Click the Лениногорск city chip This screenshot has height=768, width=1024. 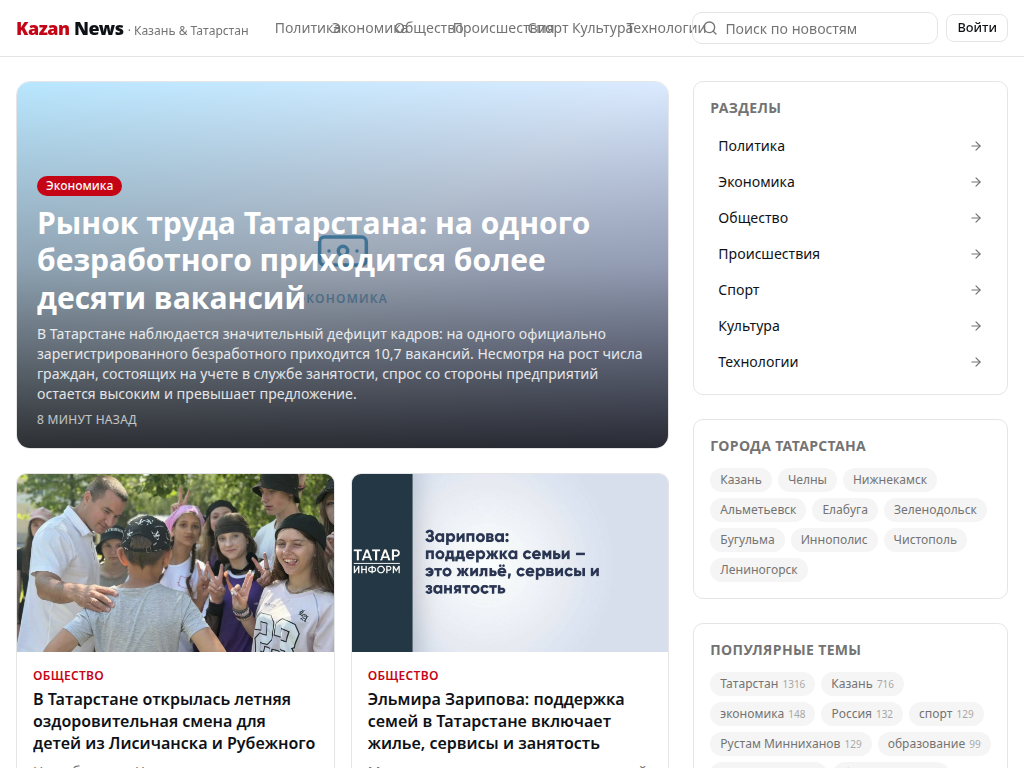click(x=759, y=569)
